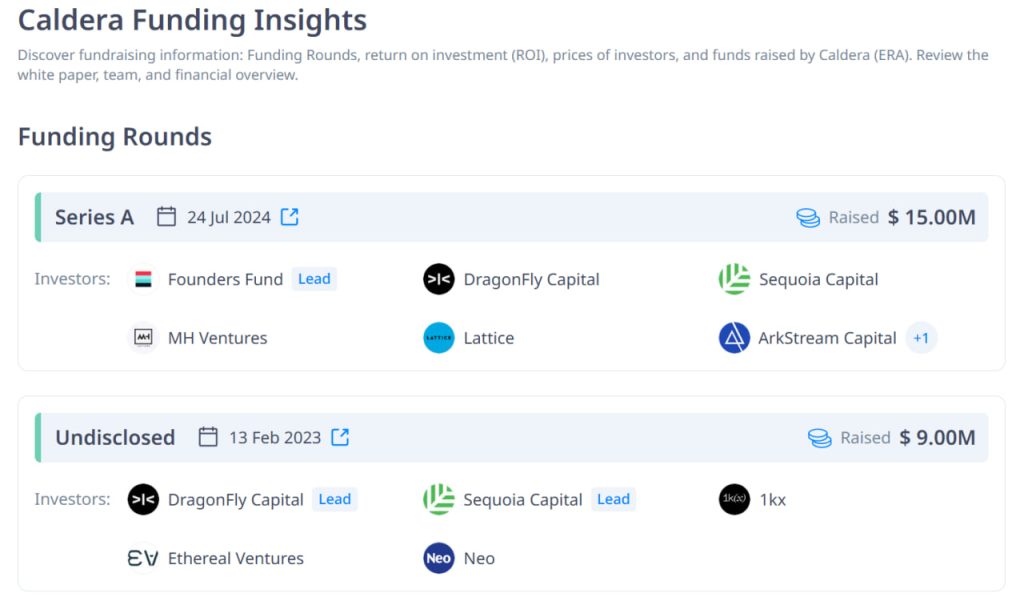
Task: Expand the +1 more investors badge
Action: (921, 338)
